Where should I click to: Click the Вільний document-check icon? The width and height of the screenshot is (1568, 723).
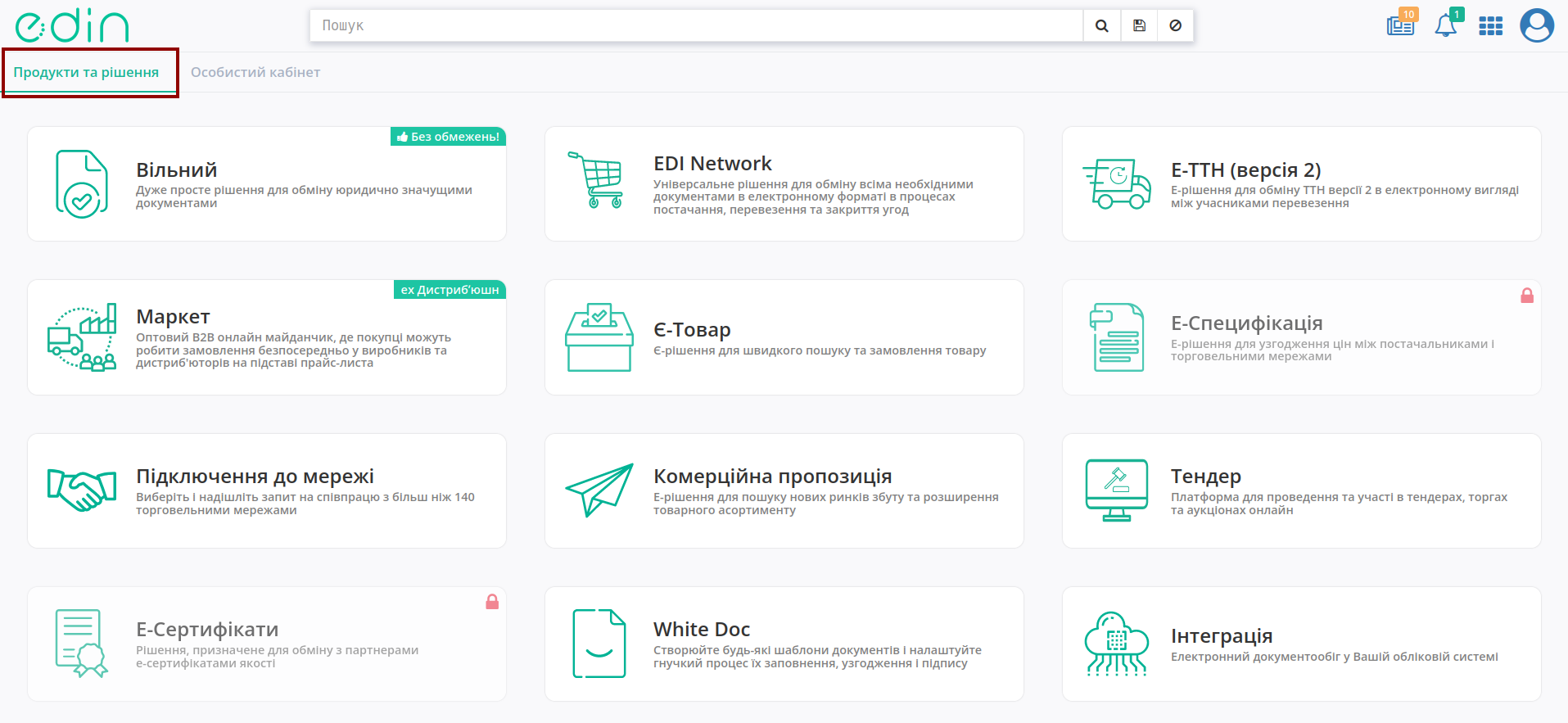(82, 183)
